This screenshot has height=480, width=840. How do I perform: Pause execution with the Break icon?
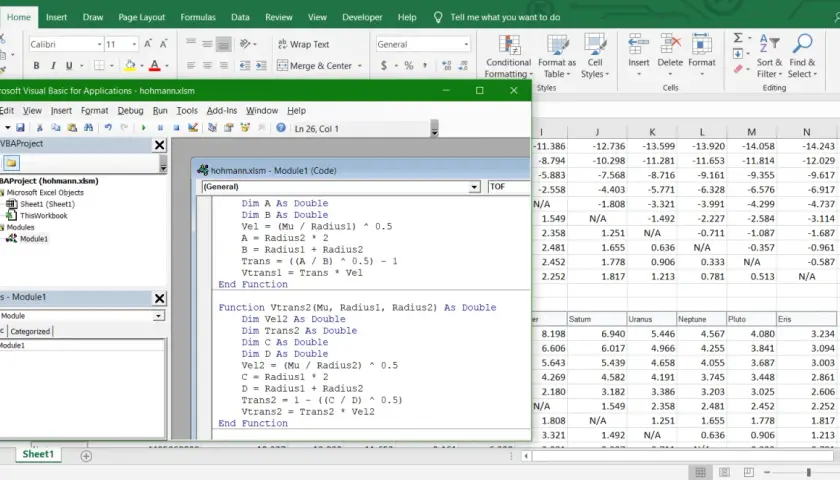click(x=160, y=128)
